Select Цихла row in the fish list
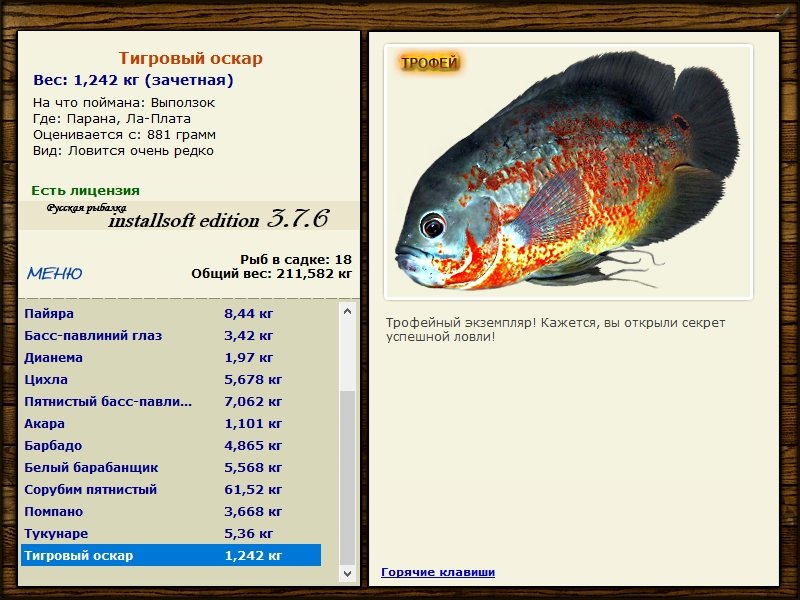Screen dimensions: 800x600 click(171, 379)
